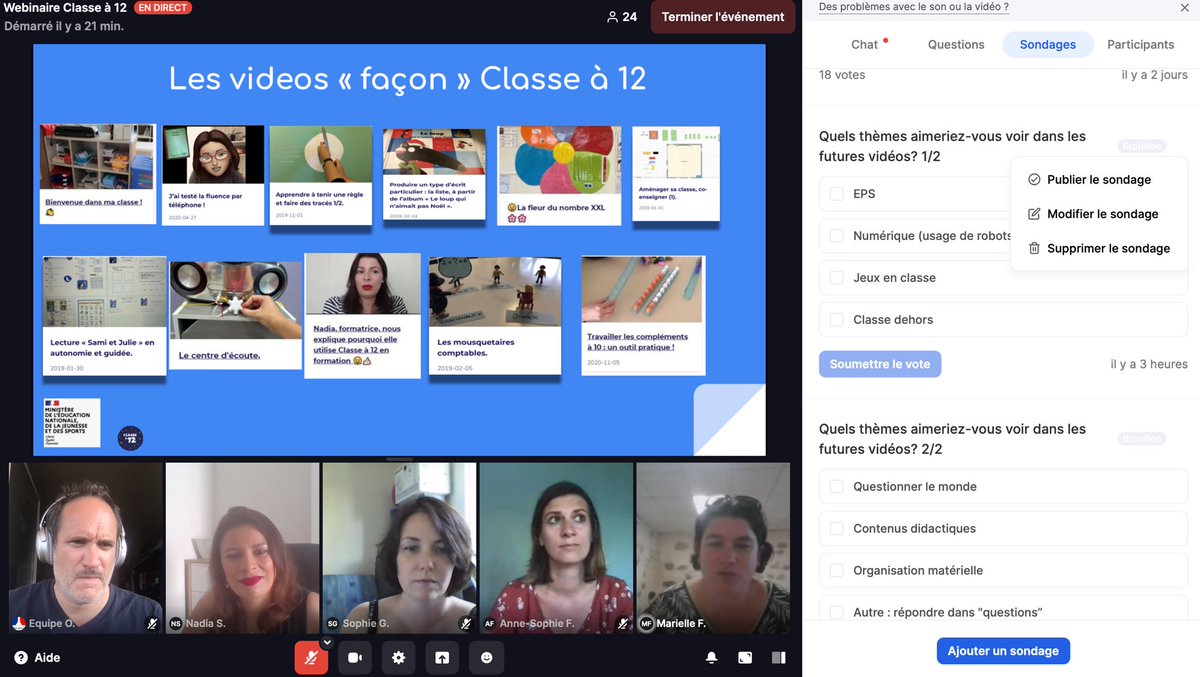This screenshot has width=1200, height=677.
Task: Open the Questions tab
Action: click(x=956, y=45)
